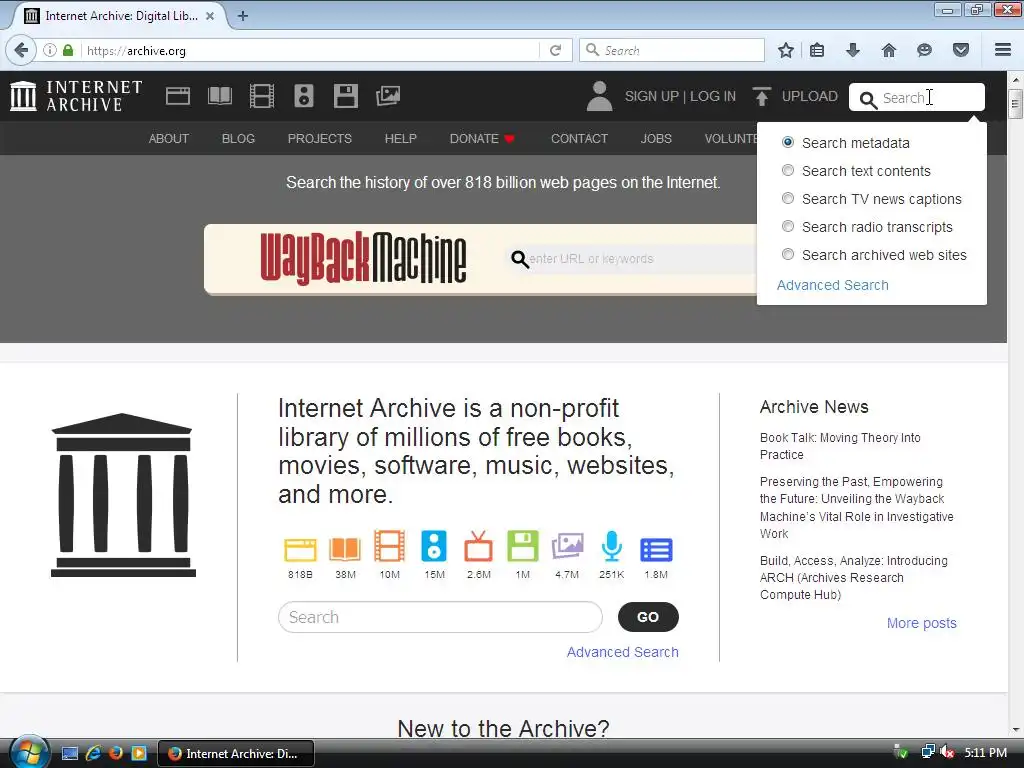Open Advanced Search in search dropdown

(x=833, y=285)
